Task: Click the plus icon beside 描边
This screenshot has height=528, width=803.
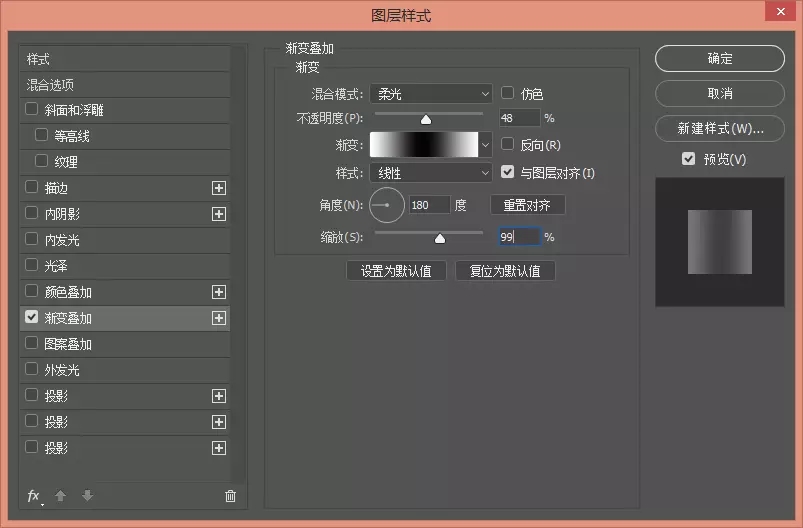Action: (x=219, y=188)
